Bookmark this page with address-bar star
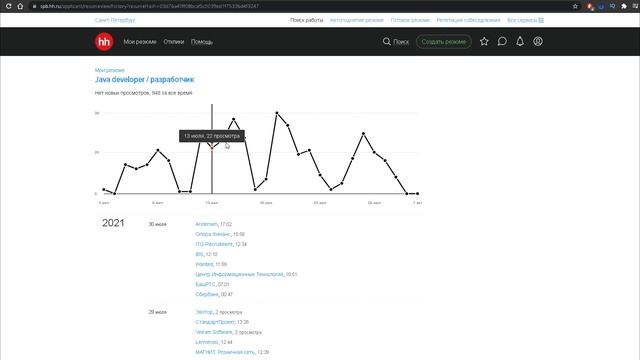Viewport: 640px width, 360px height. point(576,6)
